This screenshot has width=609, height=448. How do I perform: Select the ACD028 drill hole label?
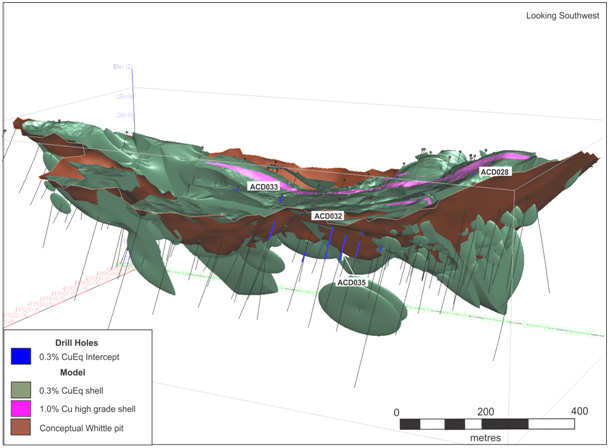pos(496,172)
